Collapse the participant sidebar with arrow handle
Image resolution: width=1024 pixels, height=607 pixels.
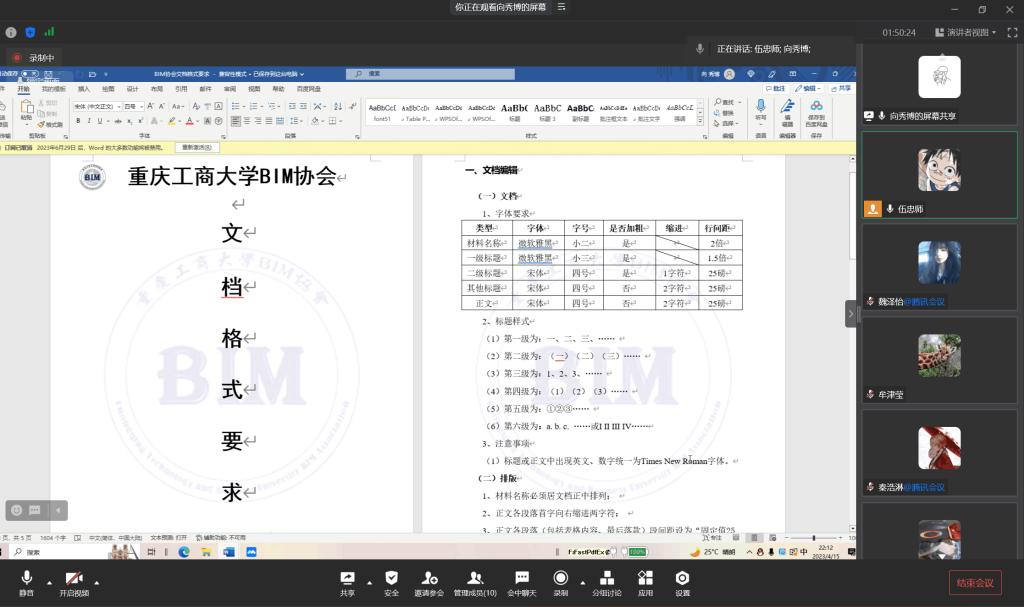851,313
